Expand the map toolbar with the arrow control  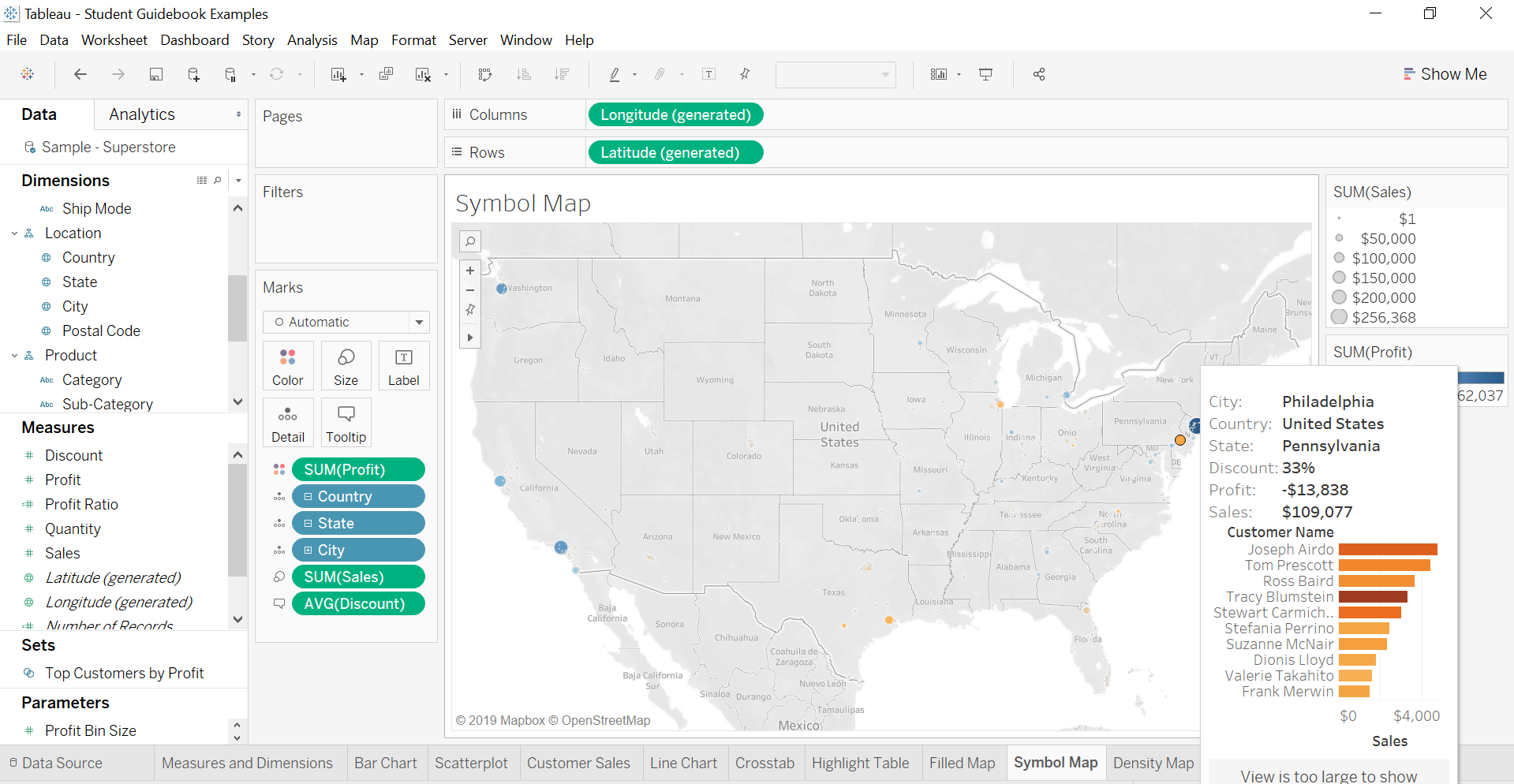tap(469, 337)
